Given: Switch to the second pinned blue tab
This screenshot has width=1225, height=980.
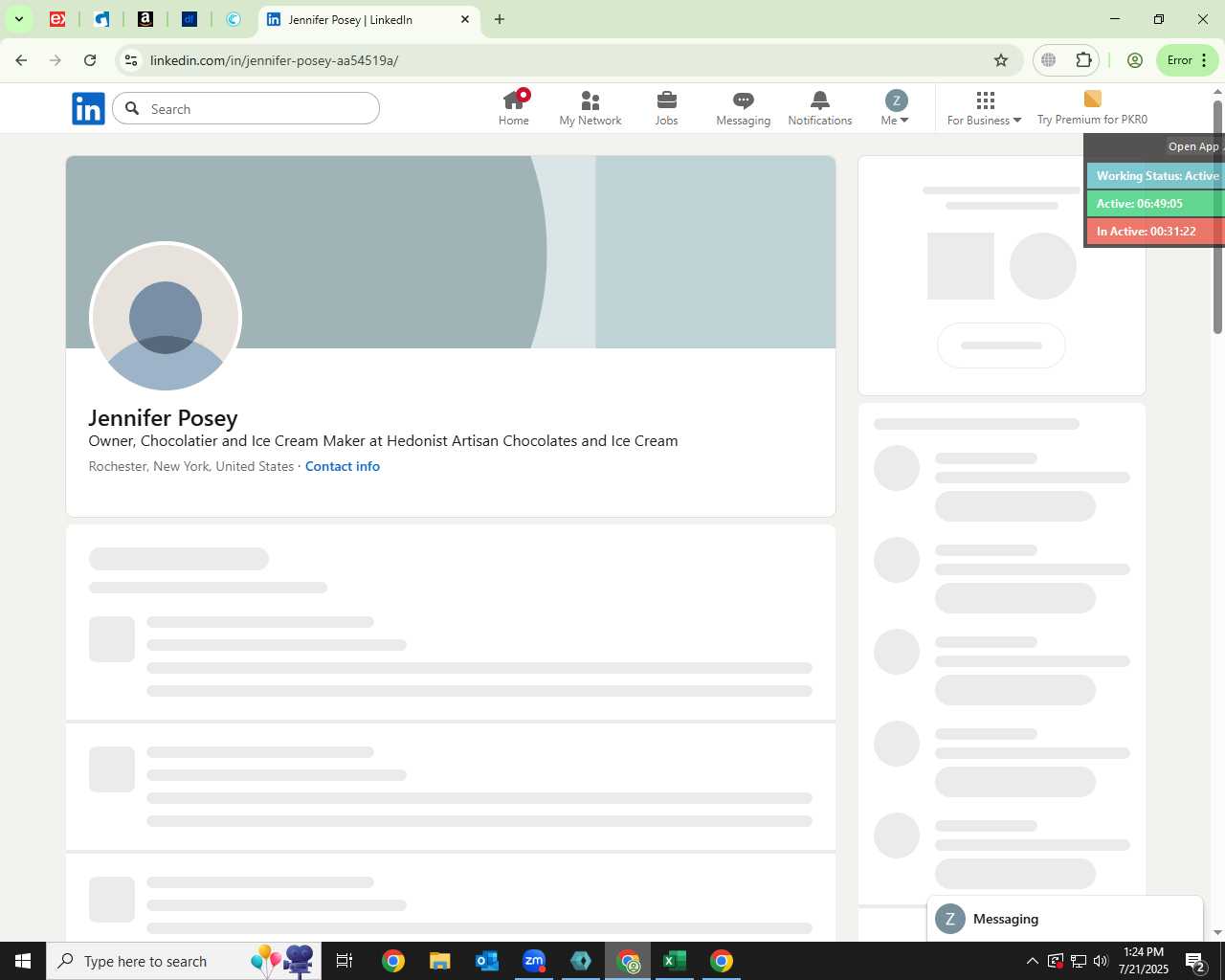Looking at the screenshot, I should 101,19.
